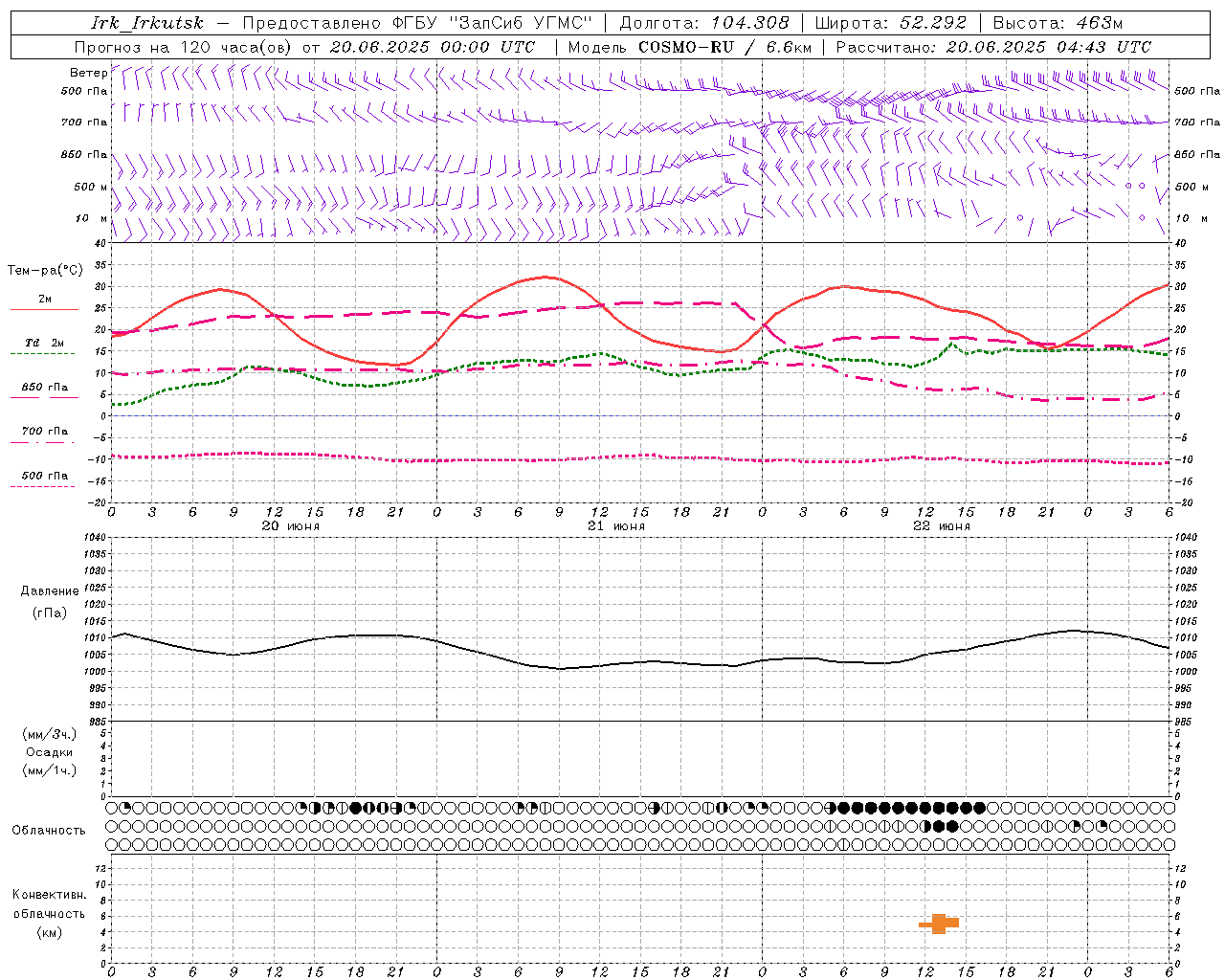Click the Прогноз на 120 часа(ов) text
The width and height of the screenshot is (1225, 980).
tap(184, 47)
